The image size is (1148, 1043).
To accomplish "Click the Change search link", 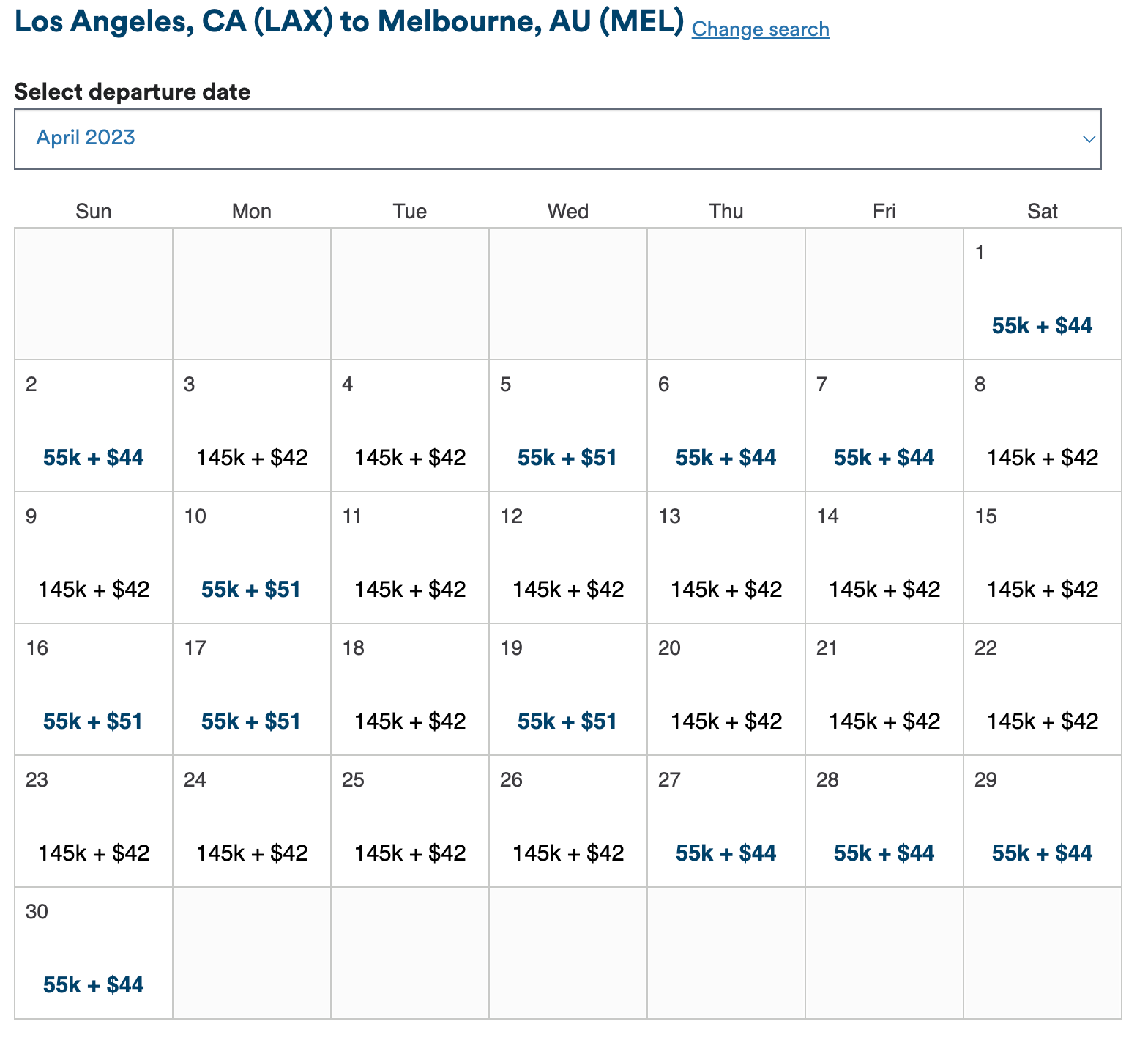I will click(x=760, y=29).
